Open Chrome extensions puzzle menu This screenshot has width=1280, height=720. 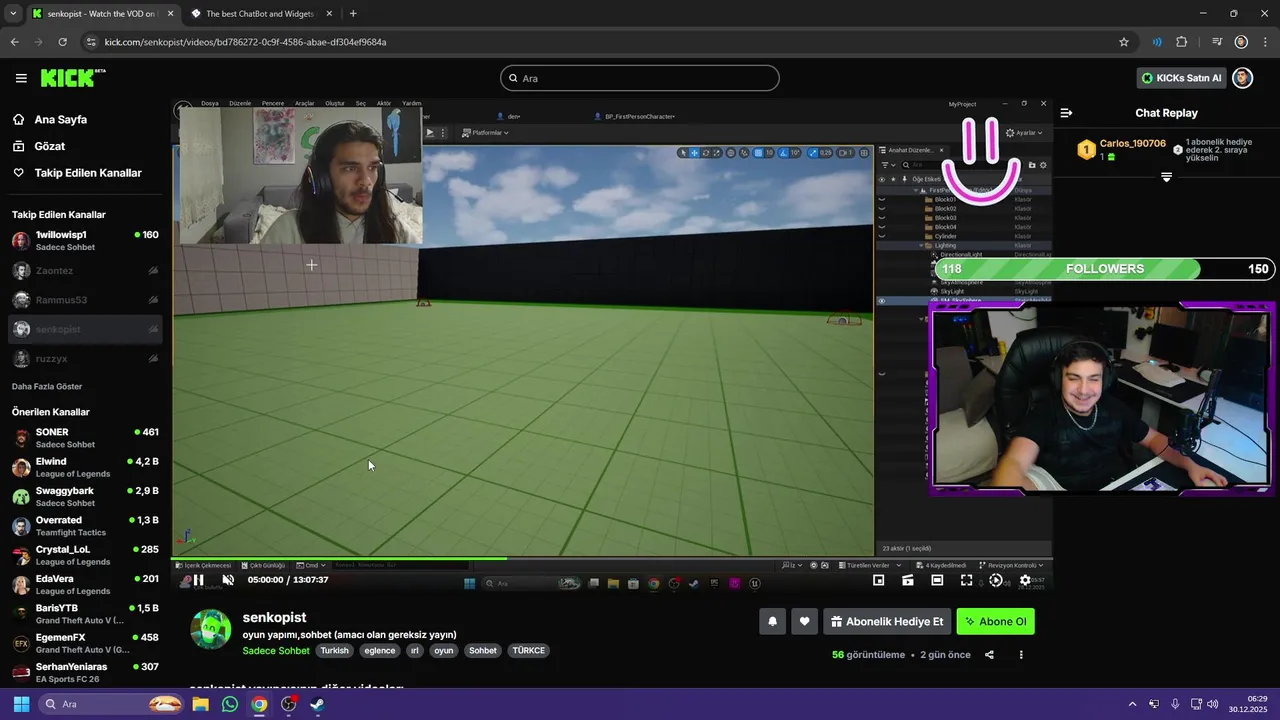(x=1182, y=42)
